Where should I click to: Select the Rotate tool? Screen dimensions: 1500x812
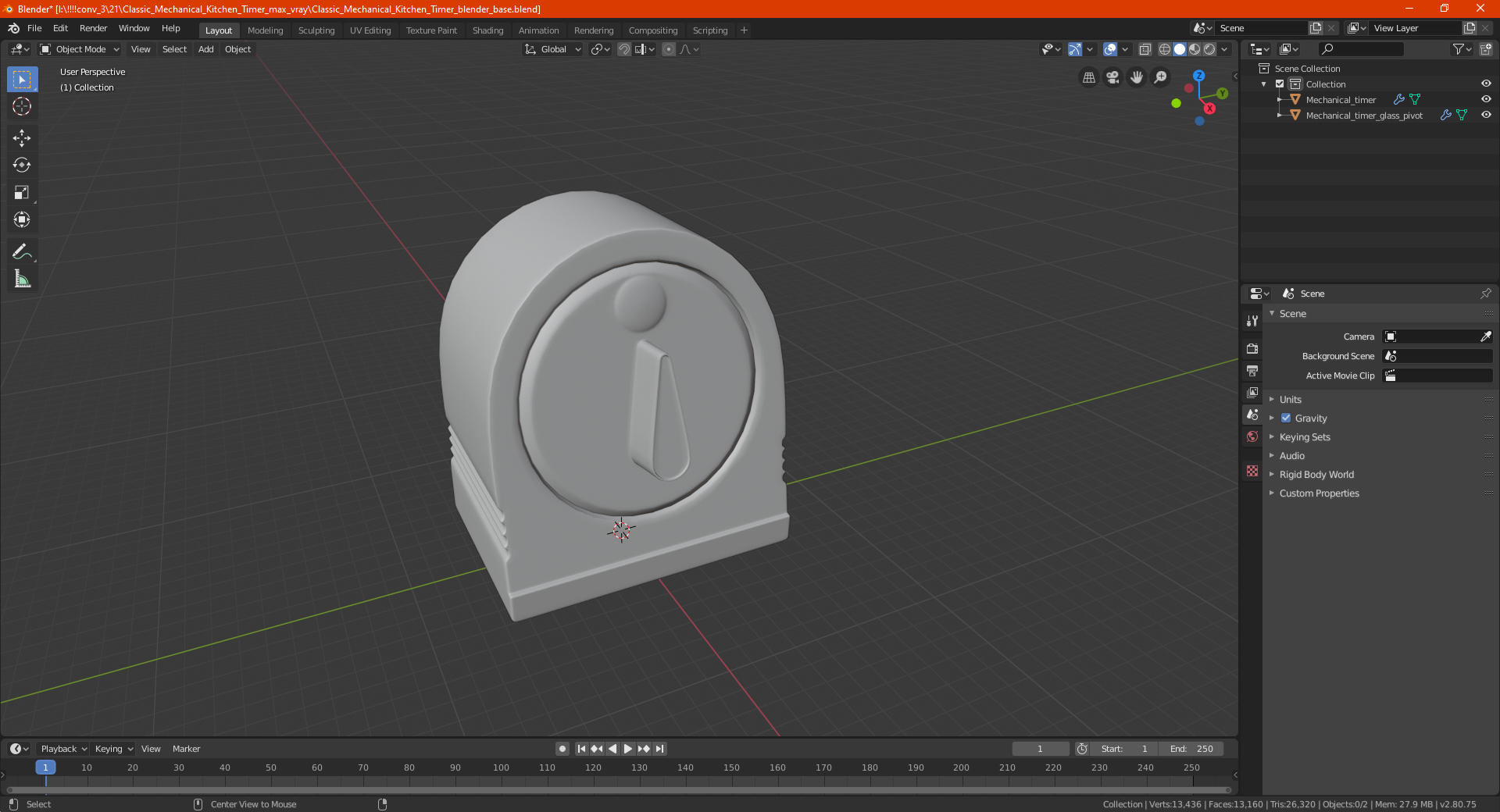(22, 166)
